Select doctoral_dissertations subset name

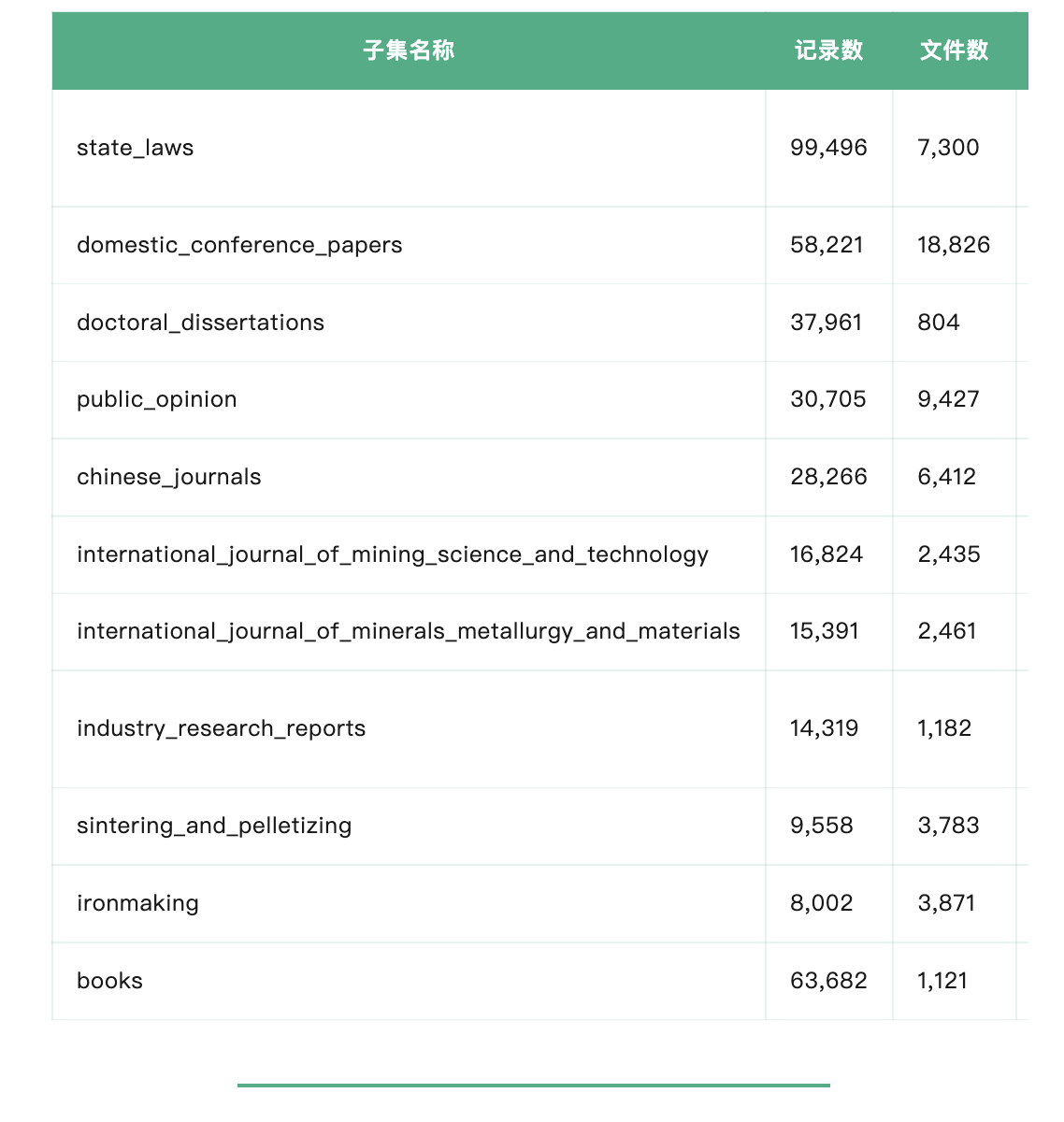tap(200, 323)
